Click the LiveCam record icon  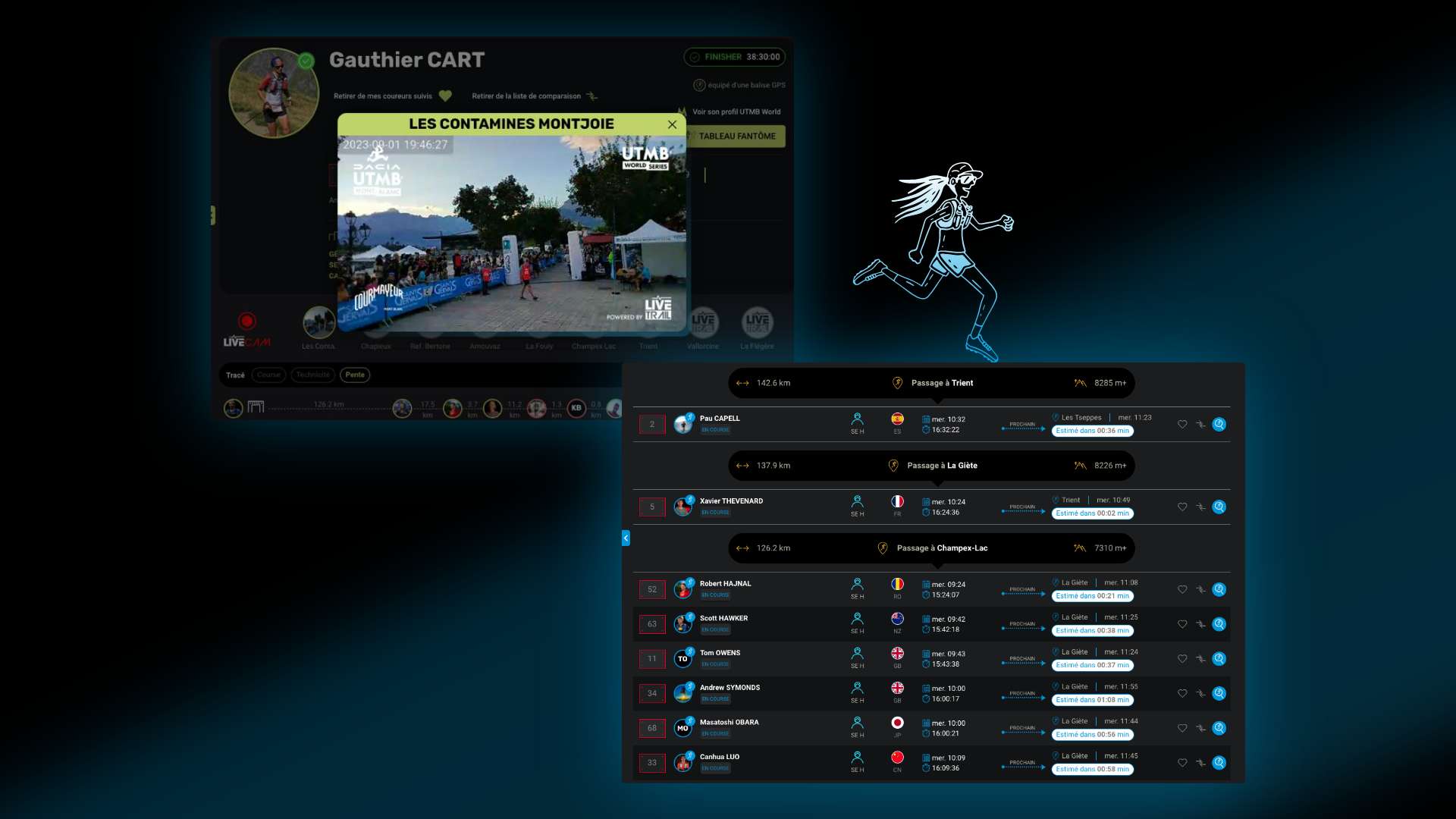coord(246,321)
